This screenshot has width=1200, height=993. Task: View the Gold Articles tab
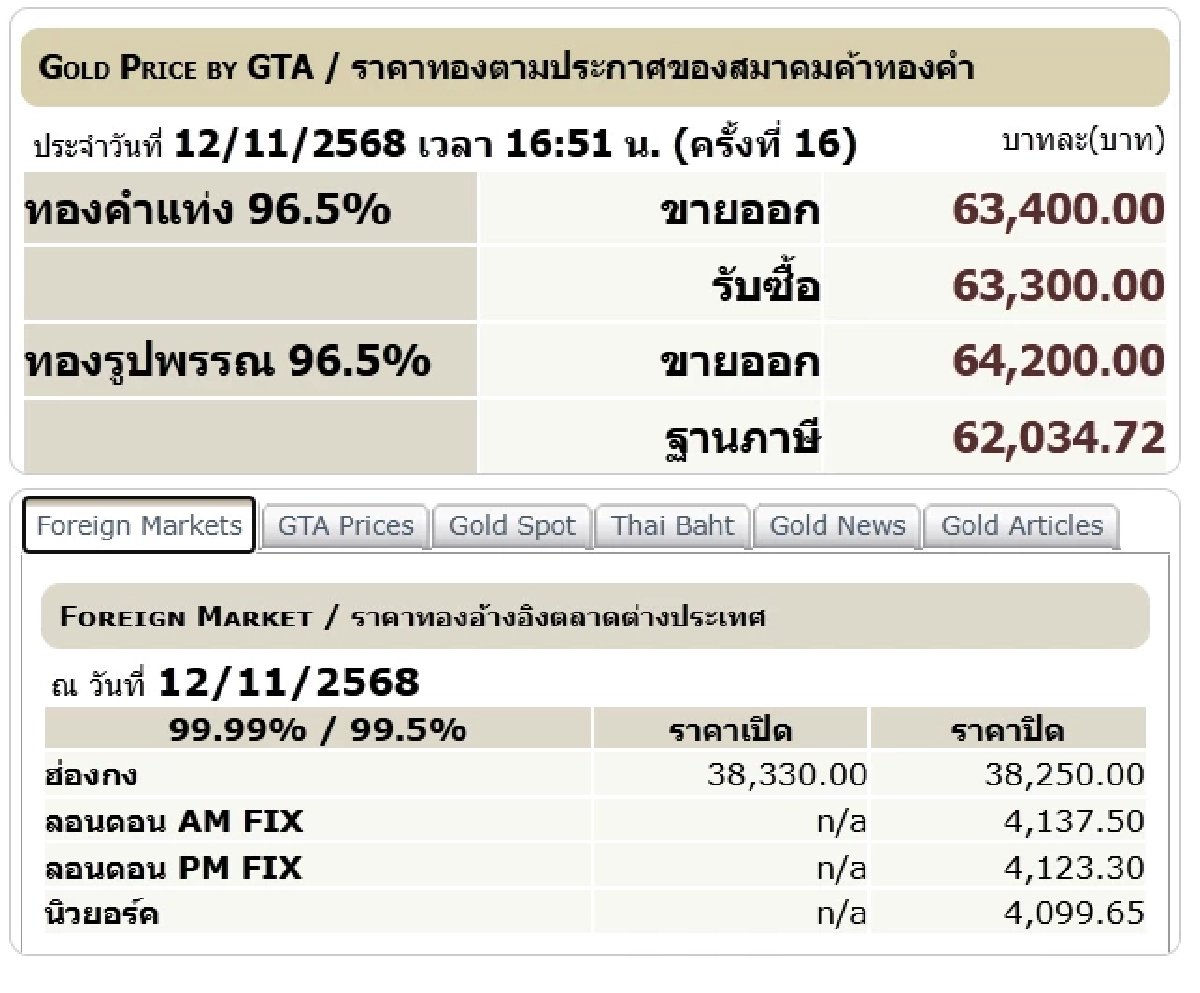(x=1021, y=525)
